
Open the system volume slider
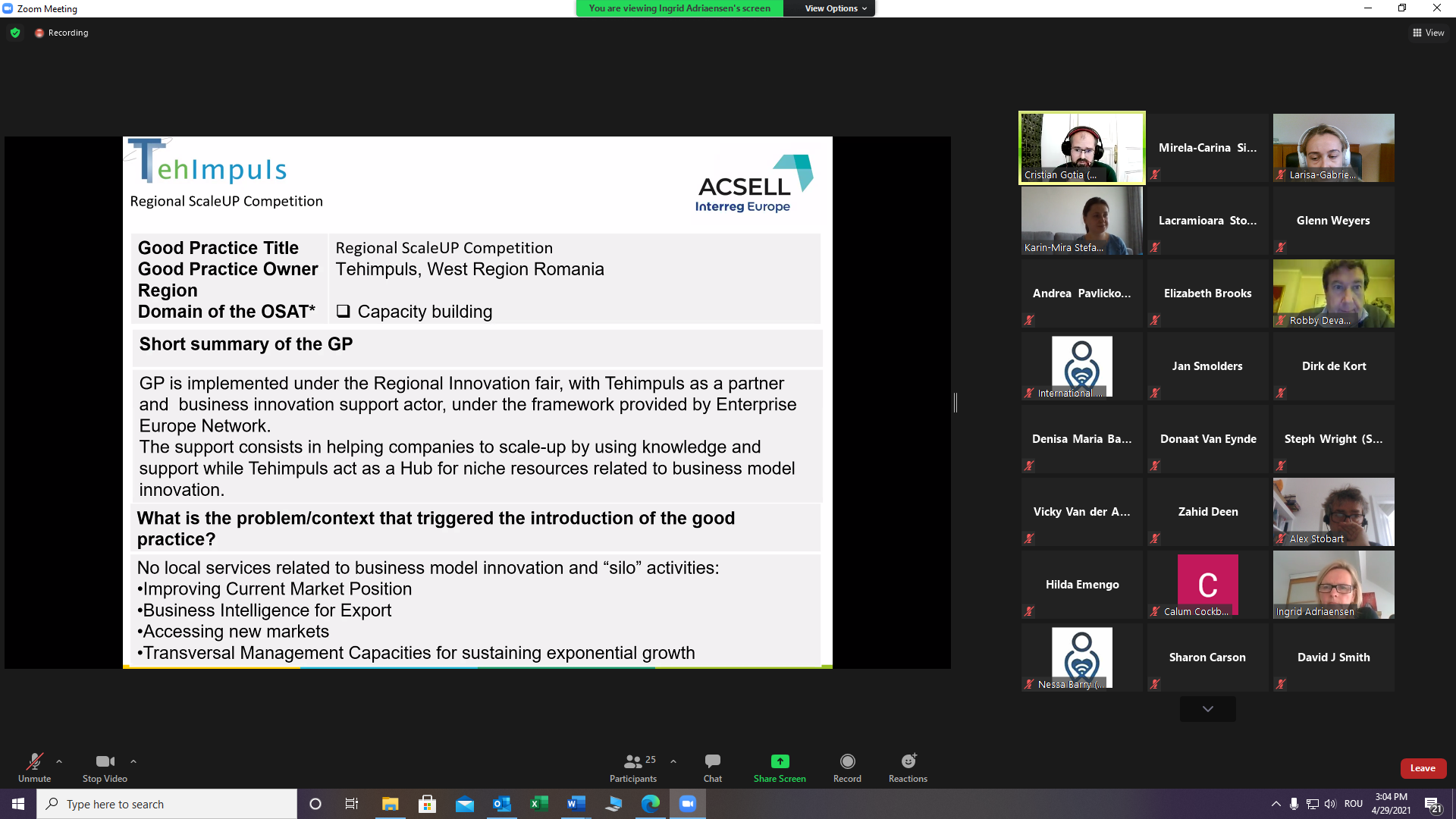1330,804
